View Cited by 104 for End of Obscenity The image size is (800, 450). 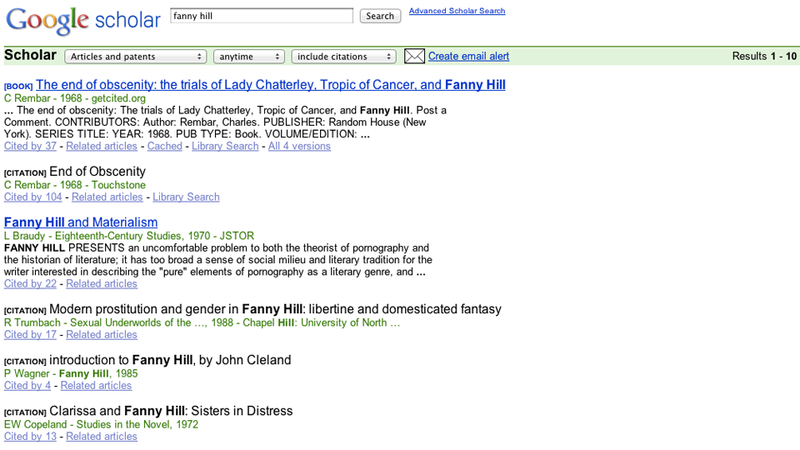click(x=33, y=197)
